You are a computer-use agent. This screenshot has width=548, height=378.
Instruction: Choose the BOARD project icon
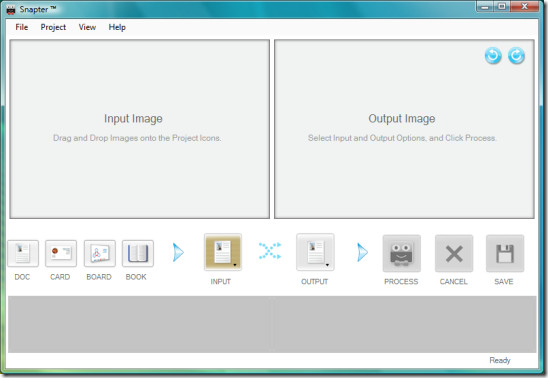[100, 253]
